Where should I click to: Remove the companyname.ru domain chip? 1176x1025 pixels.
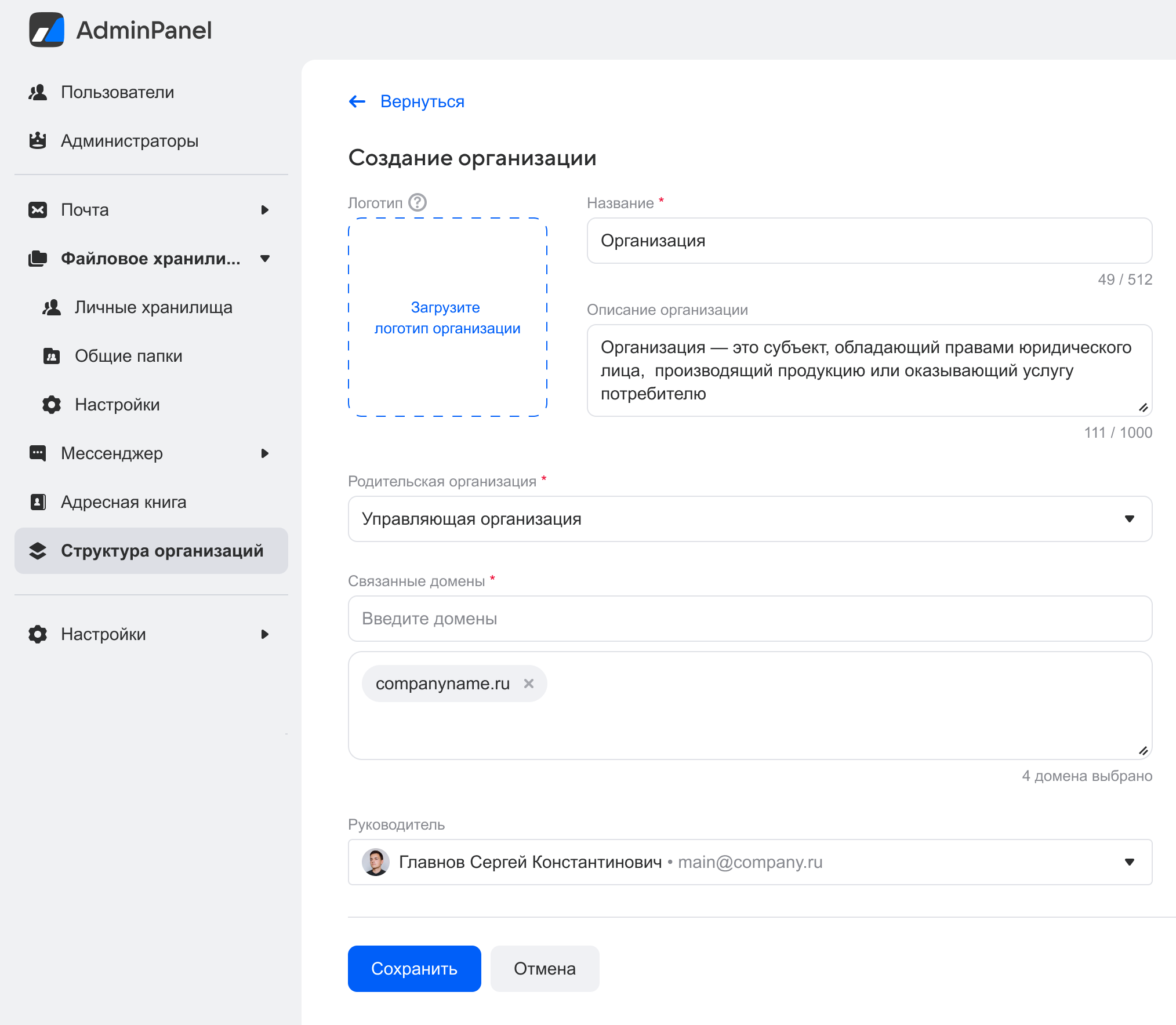click(528, 684)
